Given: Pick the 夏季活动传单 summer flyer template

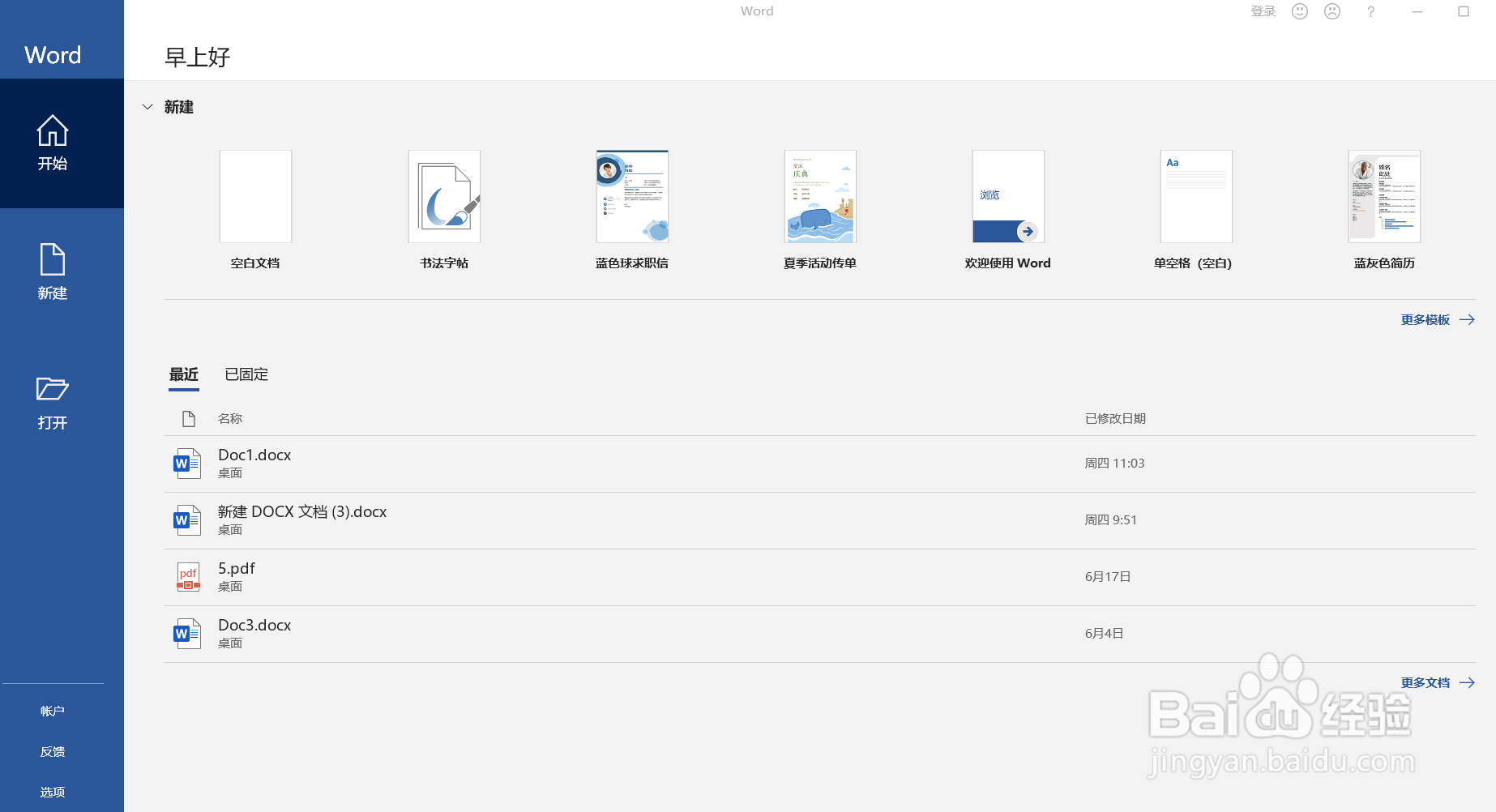Looking at the screenshot, I should [x=820, y=196].
